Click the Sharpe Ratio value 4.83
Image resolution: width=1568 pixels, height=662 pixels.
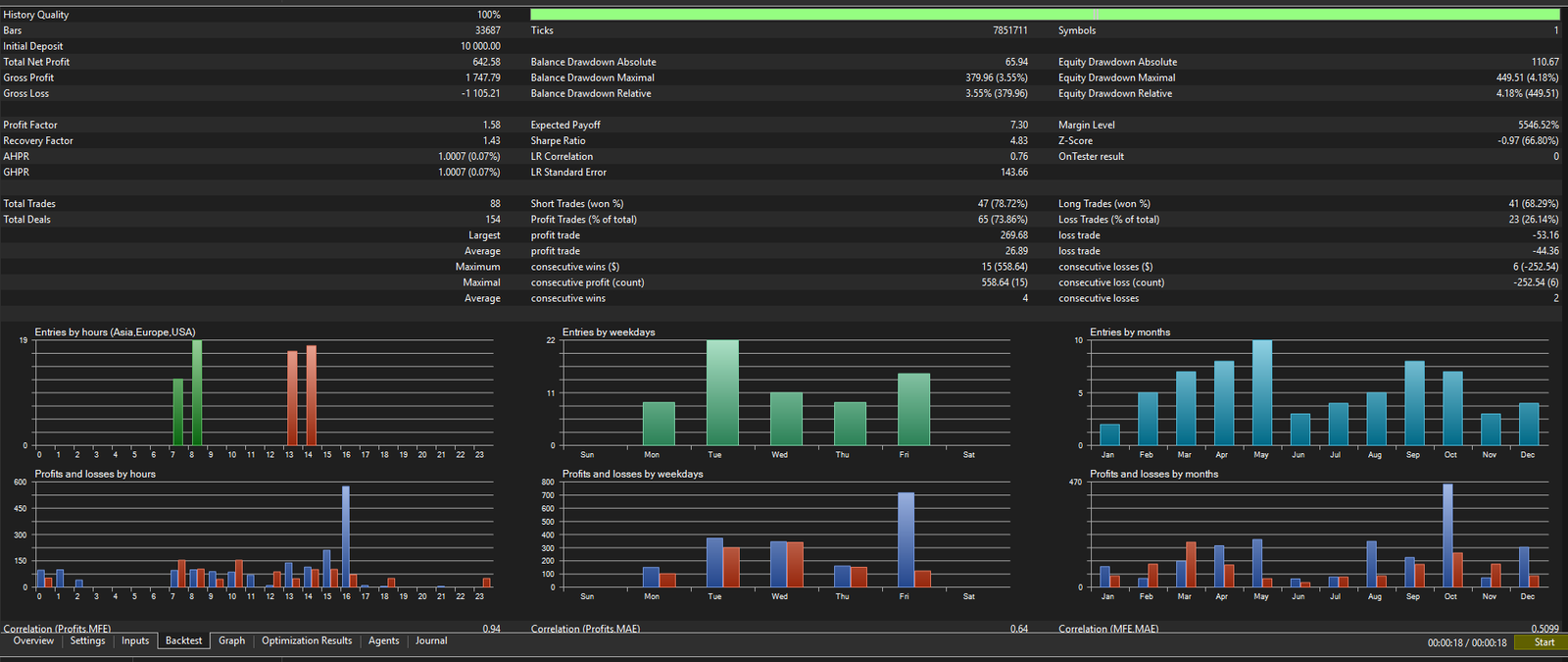click(1019, 140)
